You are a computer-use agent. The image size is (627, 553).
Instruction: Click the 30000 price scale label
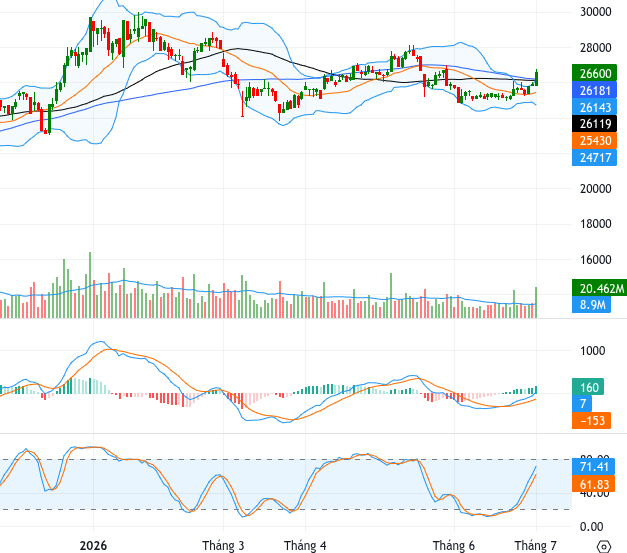(x=595, y=12)
